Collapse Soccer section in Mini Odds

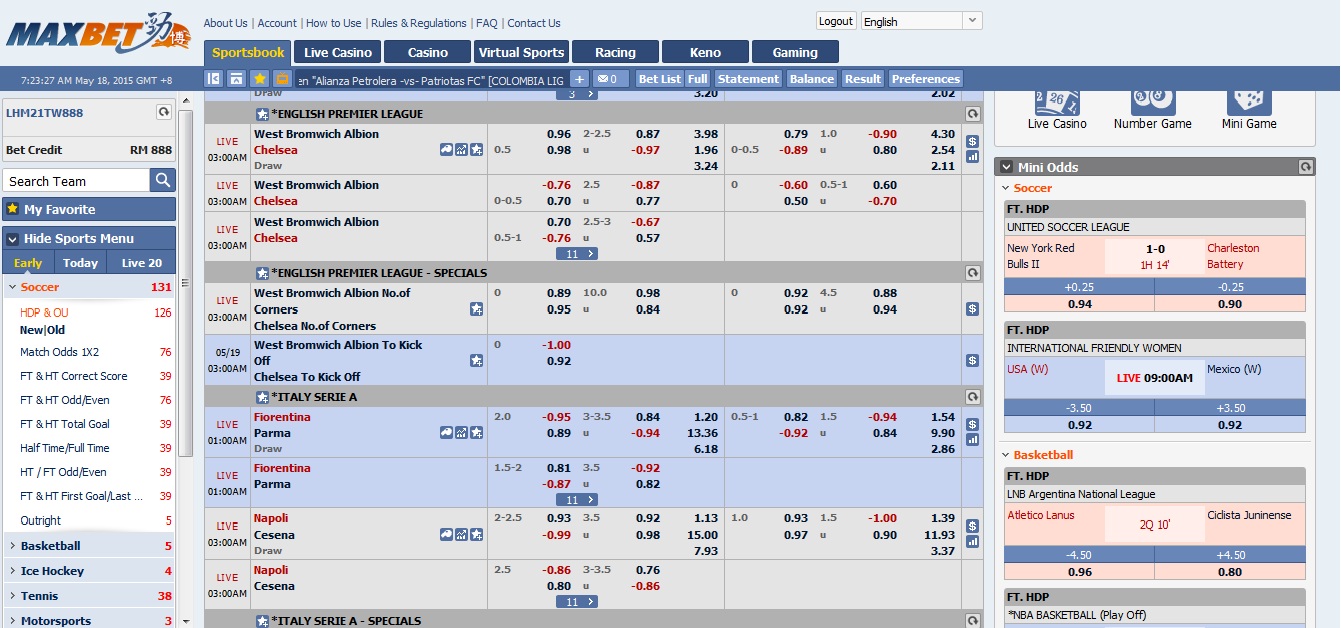click(x=1005, y=188)
